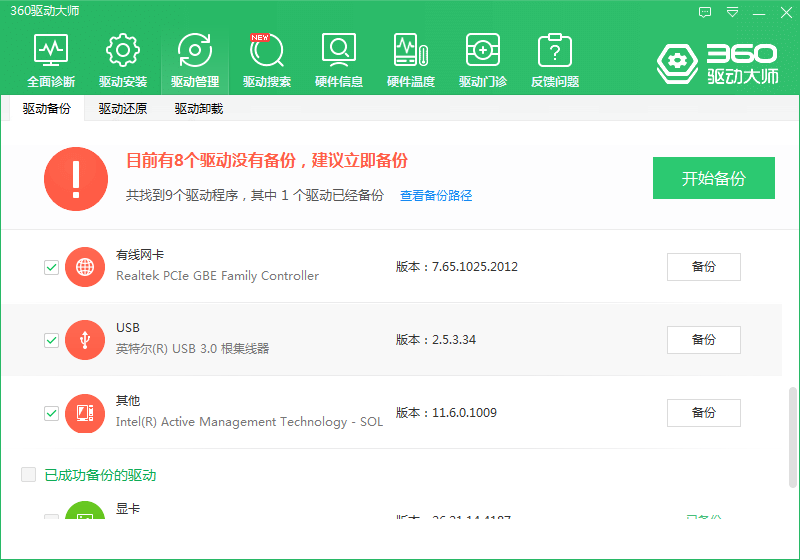Click the green 开始备份 button
The height and width of the screenshot is (560, 800).
pos(713,179)
